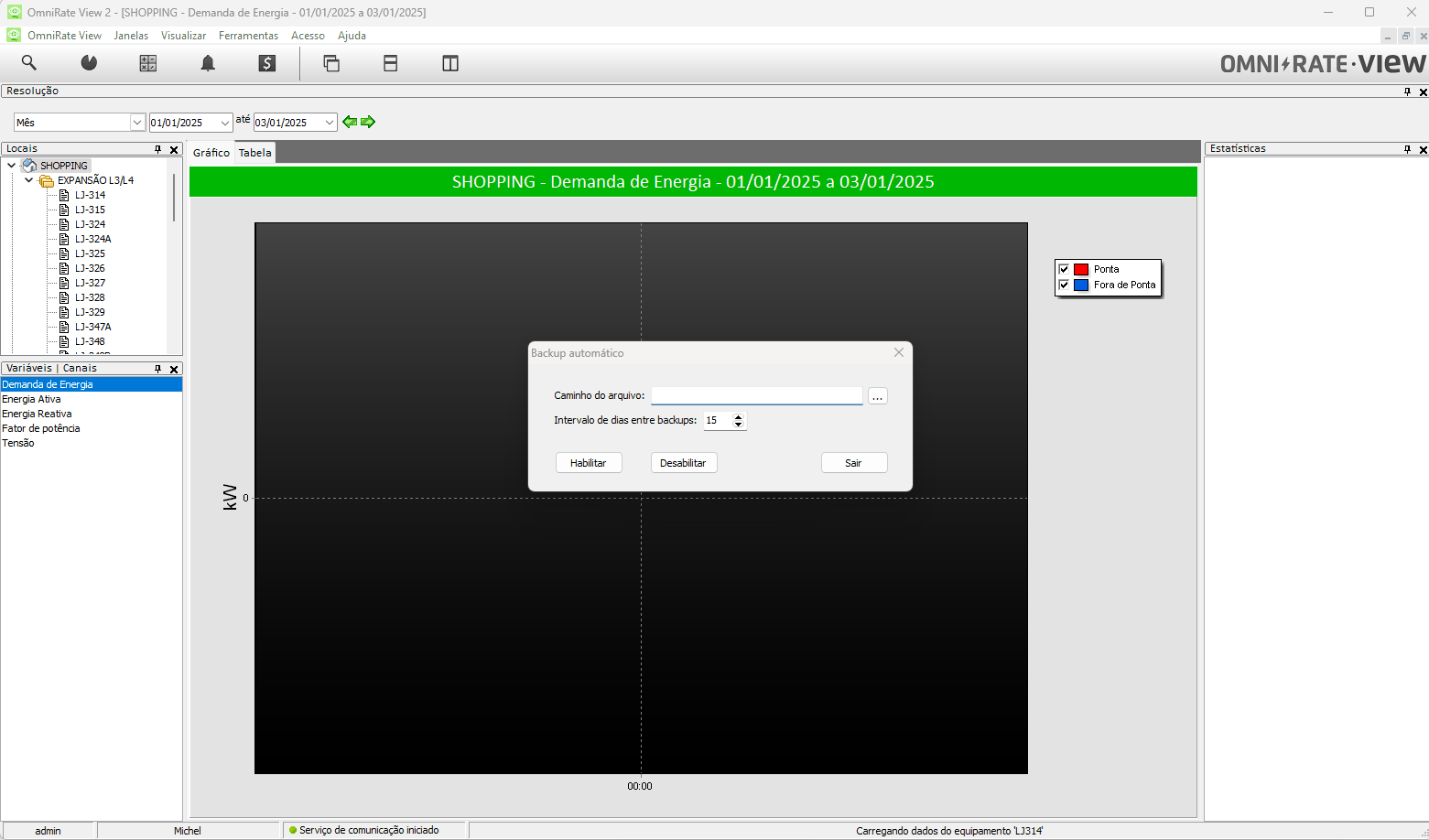Click the Habilitar button
Image resolution: width=1429 pixels, height=840 pixels.
[589, 463]
